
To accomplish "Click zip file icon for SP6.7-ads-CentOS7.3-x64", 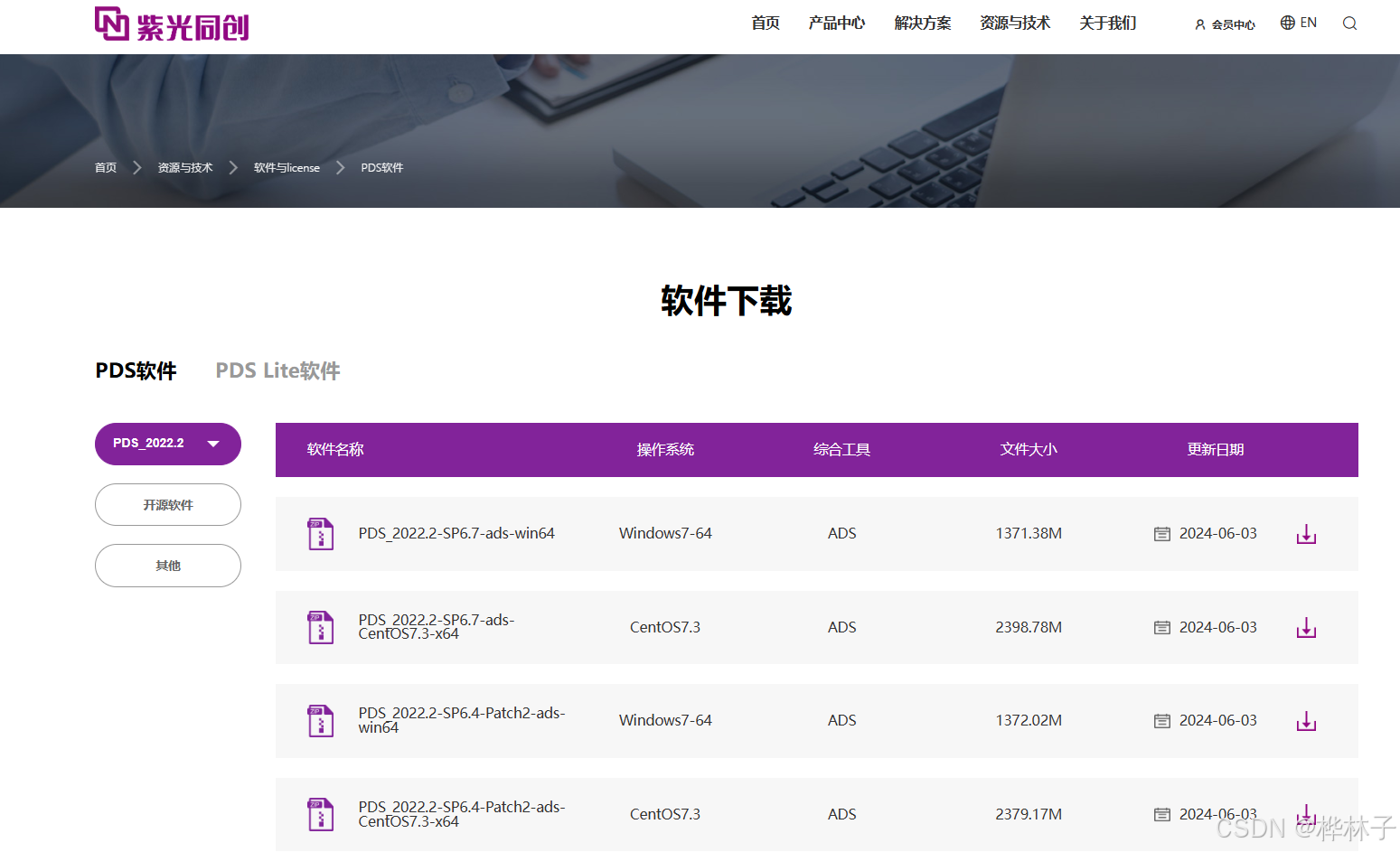I will 321,628.
